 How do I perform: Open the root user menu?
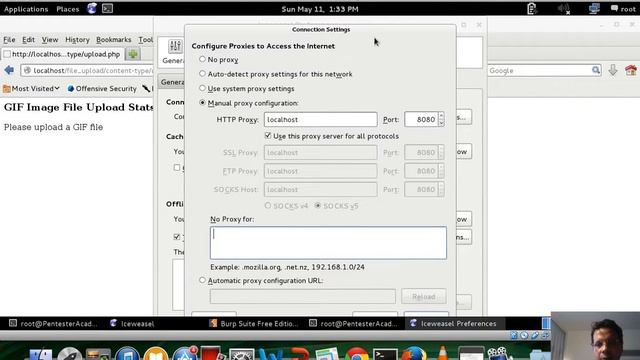(x=623, y=9)
